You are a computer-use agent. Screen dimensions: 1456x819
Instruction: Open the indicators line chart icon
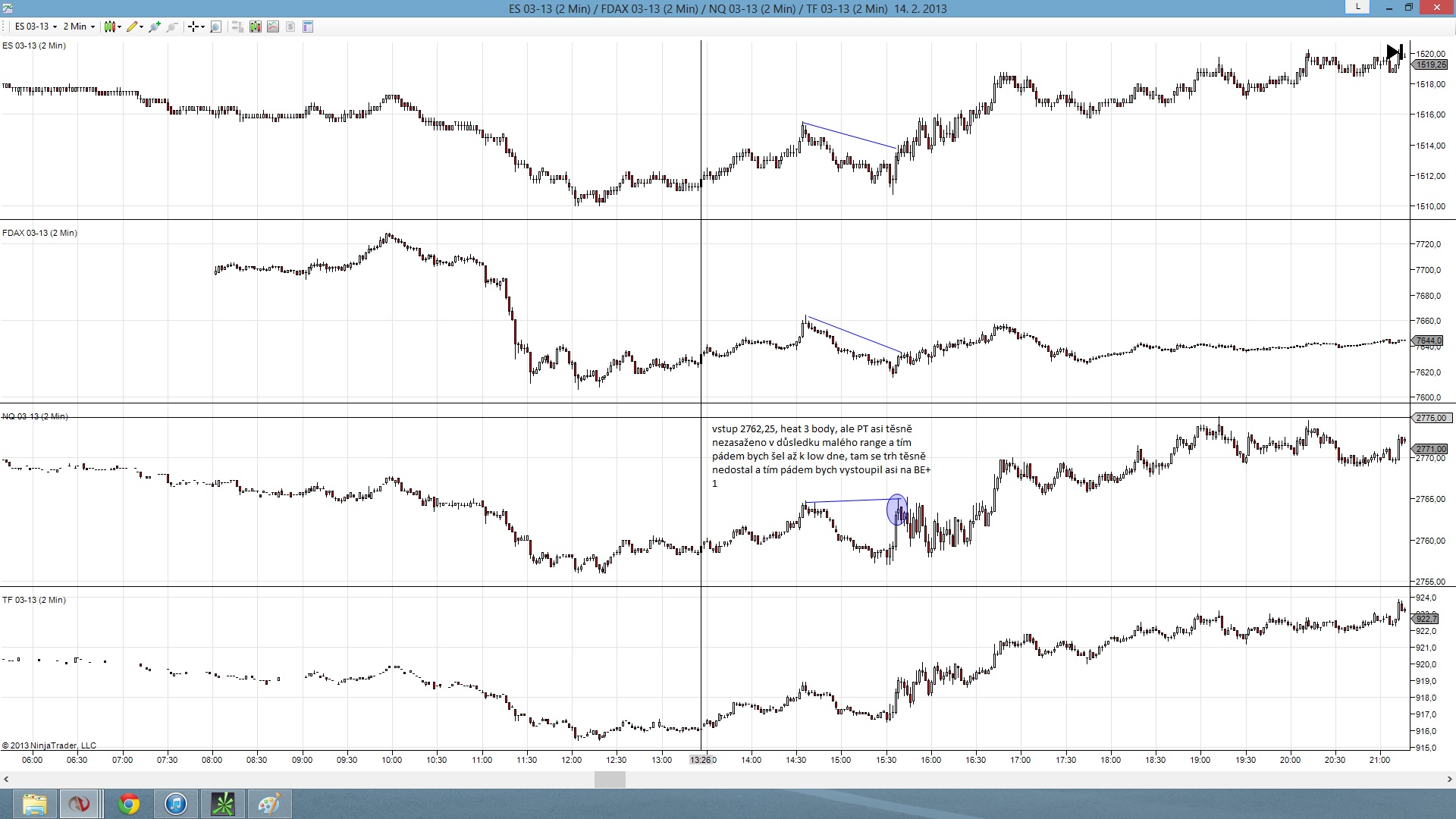coord(273,27)
